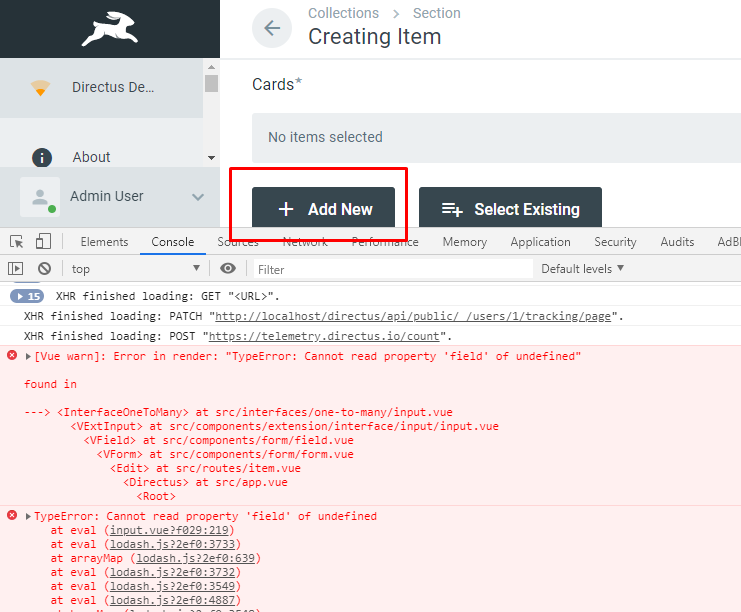
Task: Switch to the Elements tab
Action: 104,242
